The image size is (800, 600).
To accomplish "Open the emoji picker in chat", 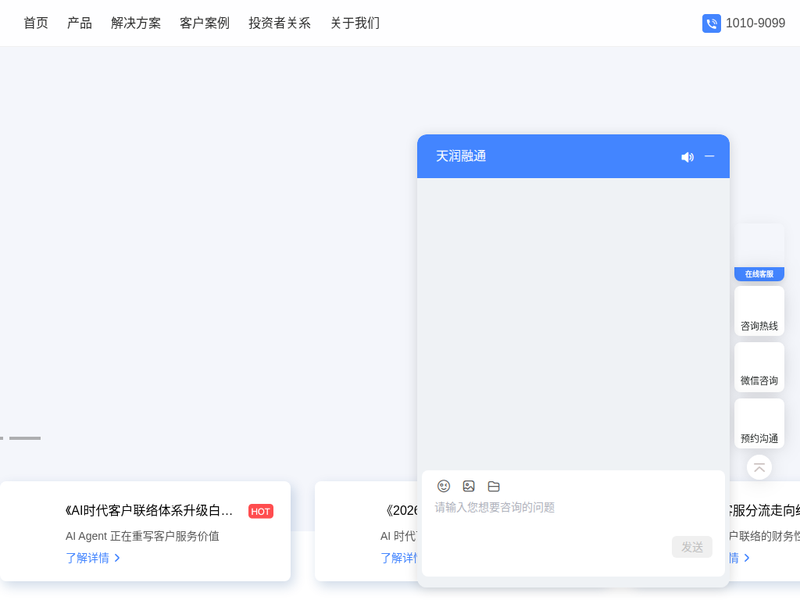I will [444, 486].
